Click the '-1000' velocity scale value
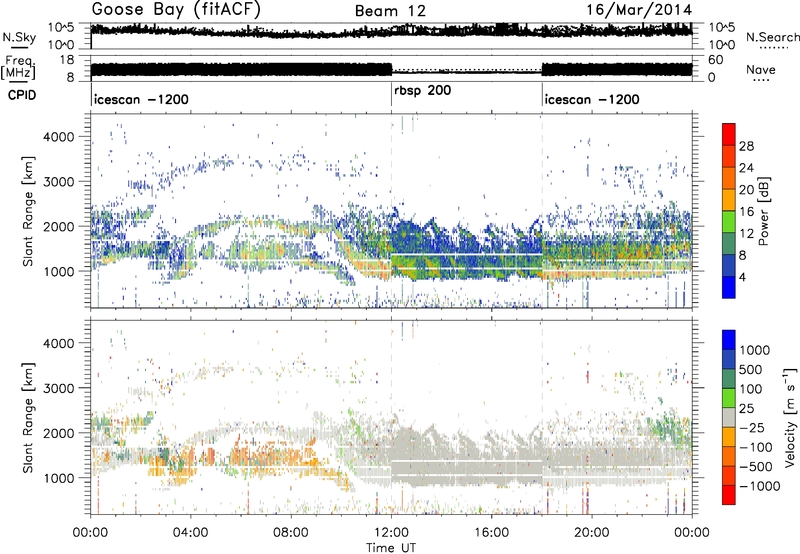This screenshot has height=554, width=800. tap(760, 486)
